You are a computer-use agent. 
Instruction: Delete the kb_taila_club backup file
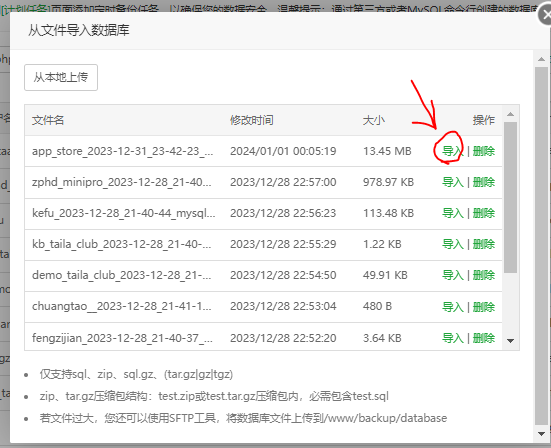point(484,244)
